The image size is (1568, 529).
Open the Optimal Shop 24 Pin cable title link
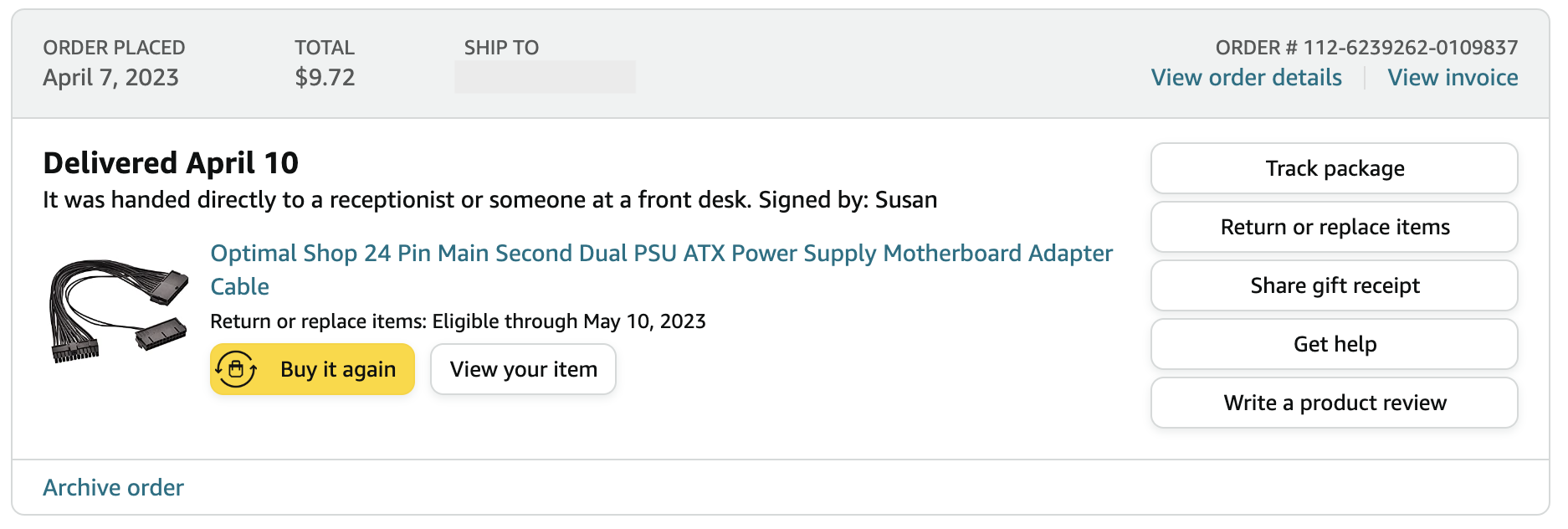pyautogui.click(x=661, y=254)
